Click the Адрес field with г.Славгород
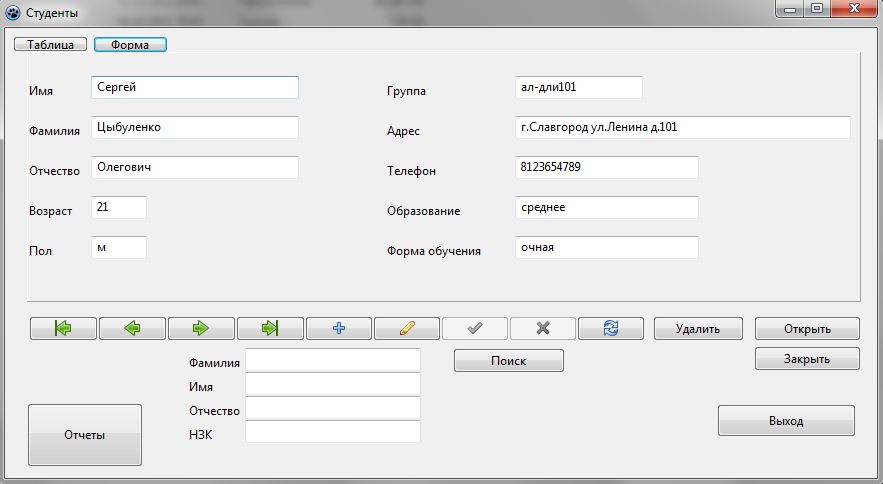Image resolution: width=883 pixels, height=484 pixels. pos(683,127)
